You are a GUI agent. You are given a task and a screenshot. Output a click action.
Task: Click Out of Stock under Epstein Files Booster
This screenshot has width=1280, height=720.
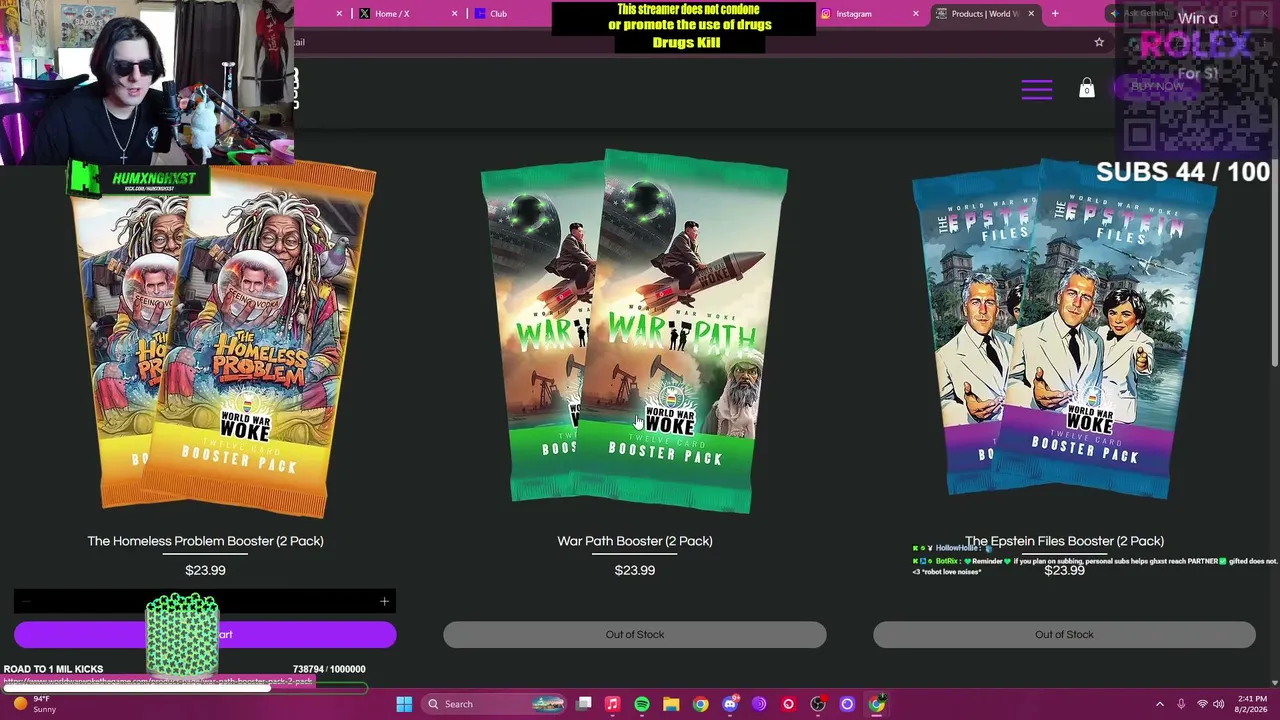(1064, 634)
